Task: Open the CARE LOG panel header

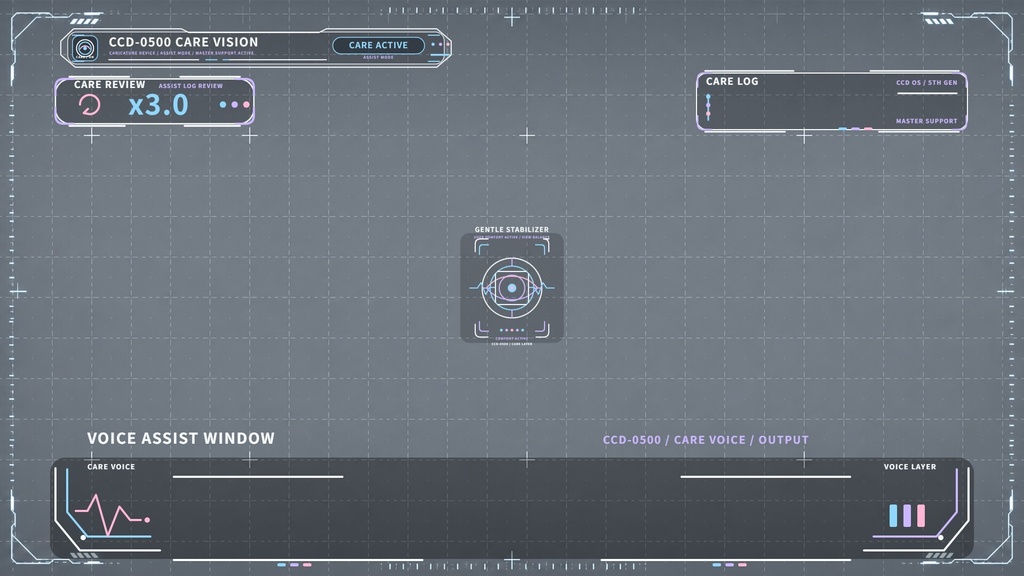Action: (732, 82)
